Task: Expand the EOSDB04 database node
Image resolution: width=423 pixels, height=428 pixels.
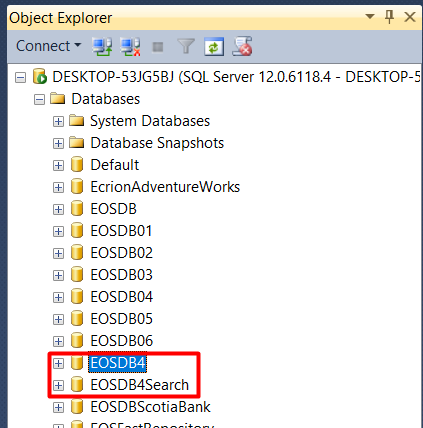Action: 58,297
